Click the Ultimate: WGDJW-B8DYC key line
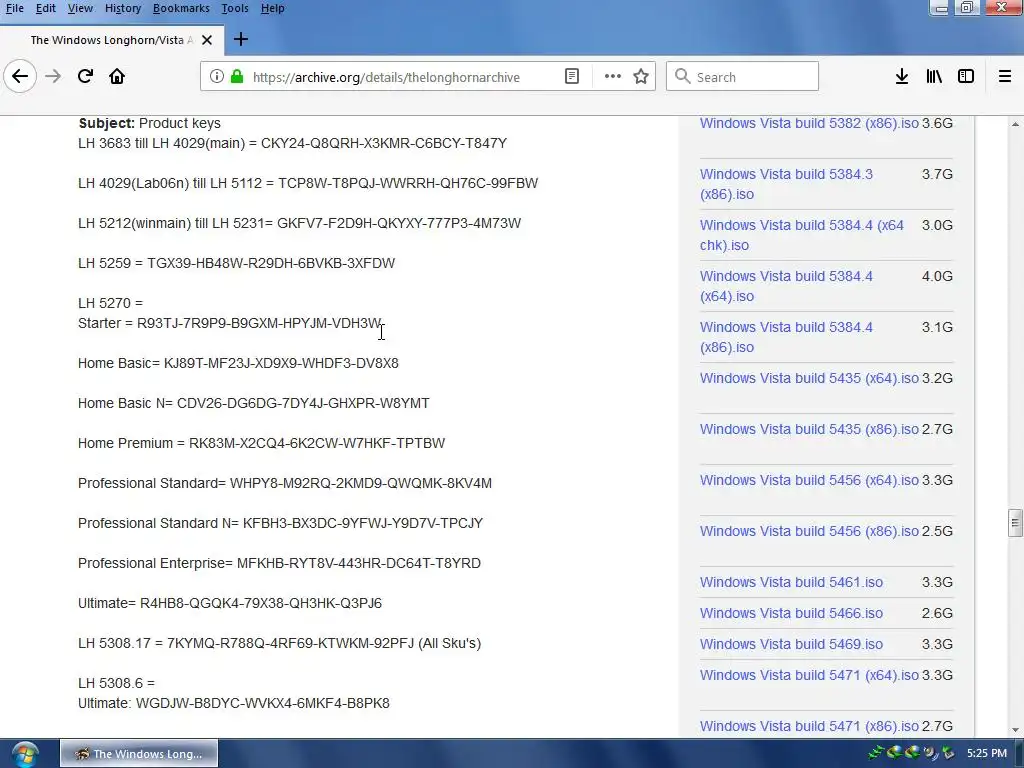1024x768 pixels. (234, 703)
